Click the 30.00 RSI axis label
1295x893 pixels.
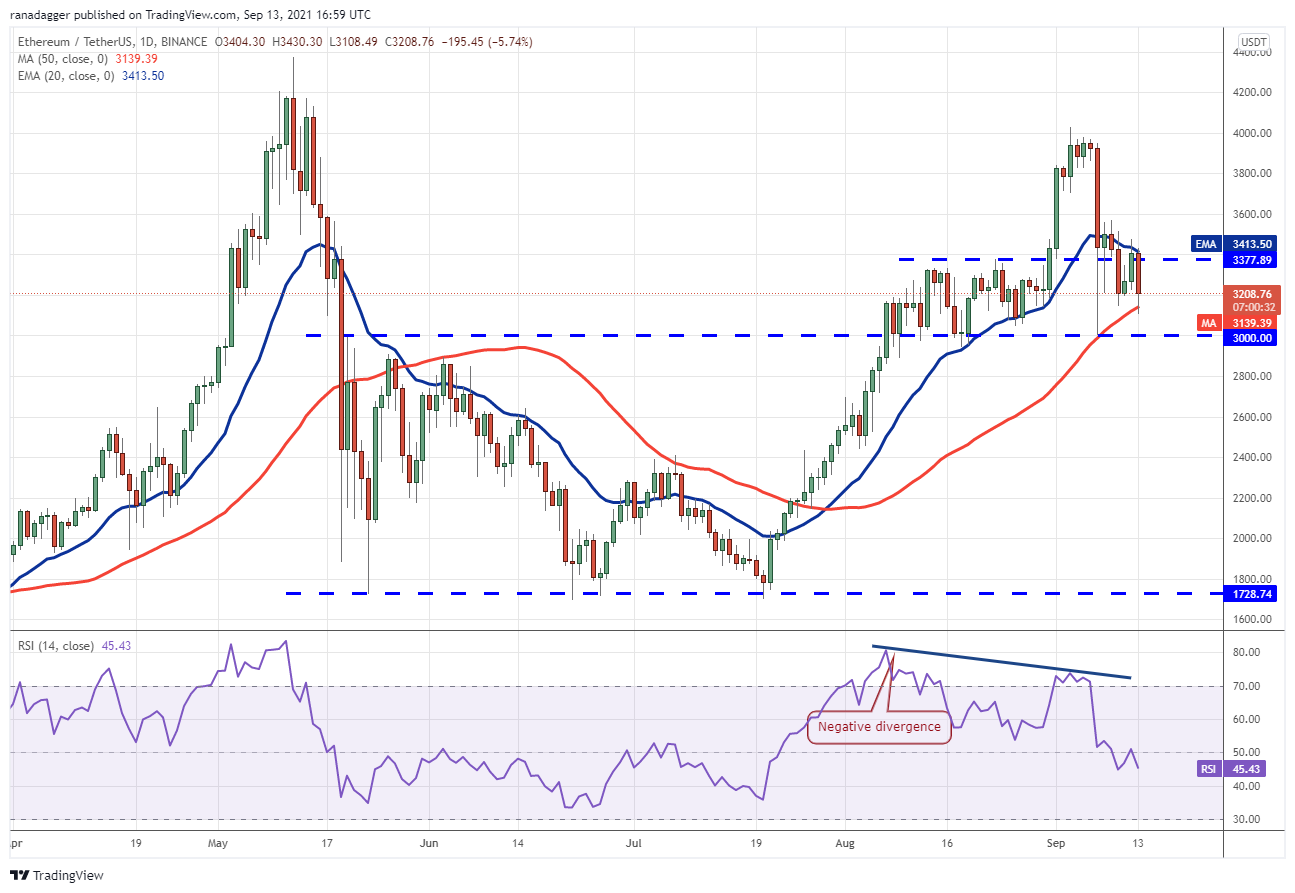1244,819
